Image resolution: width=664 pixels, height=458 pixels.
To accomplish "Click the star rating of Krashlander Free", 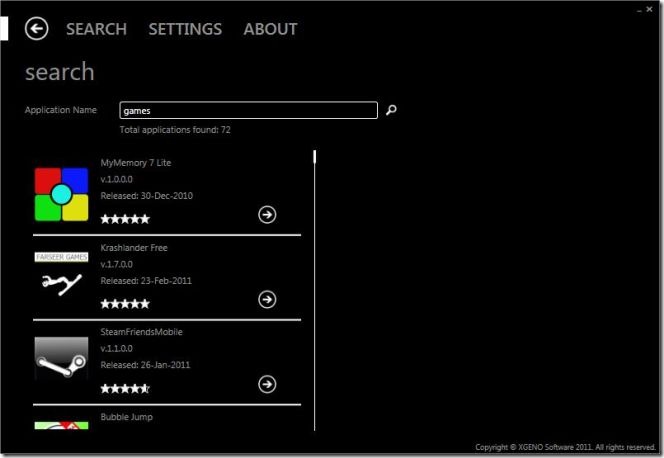I will click(125, 303).
